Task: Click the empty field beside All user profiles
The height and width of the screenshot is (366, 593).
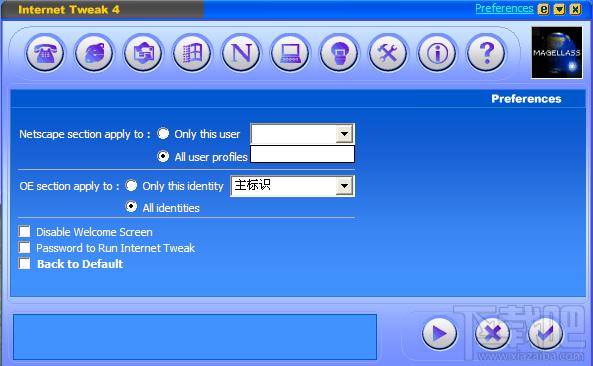Action: tap(303, 154)
